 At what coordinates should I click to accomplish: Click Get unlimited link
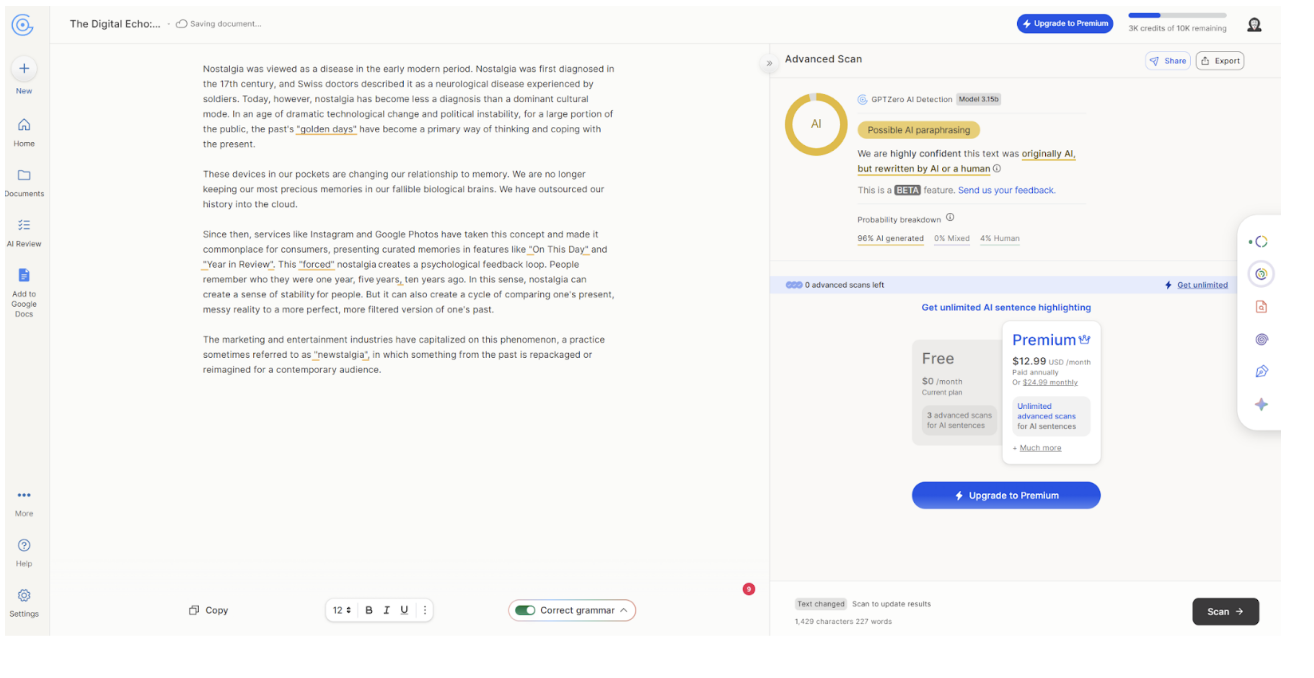[x=1202, y=285]
